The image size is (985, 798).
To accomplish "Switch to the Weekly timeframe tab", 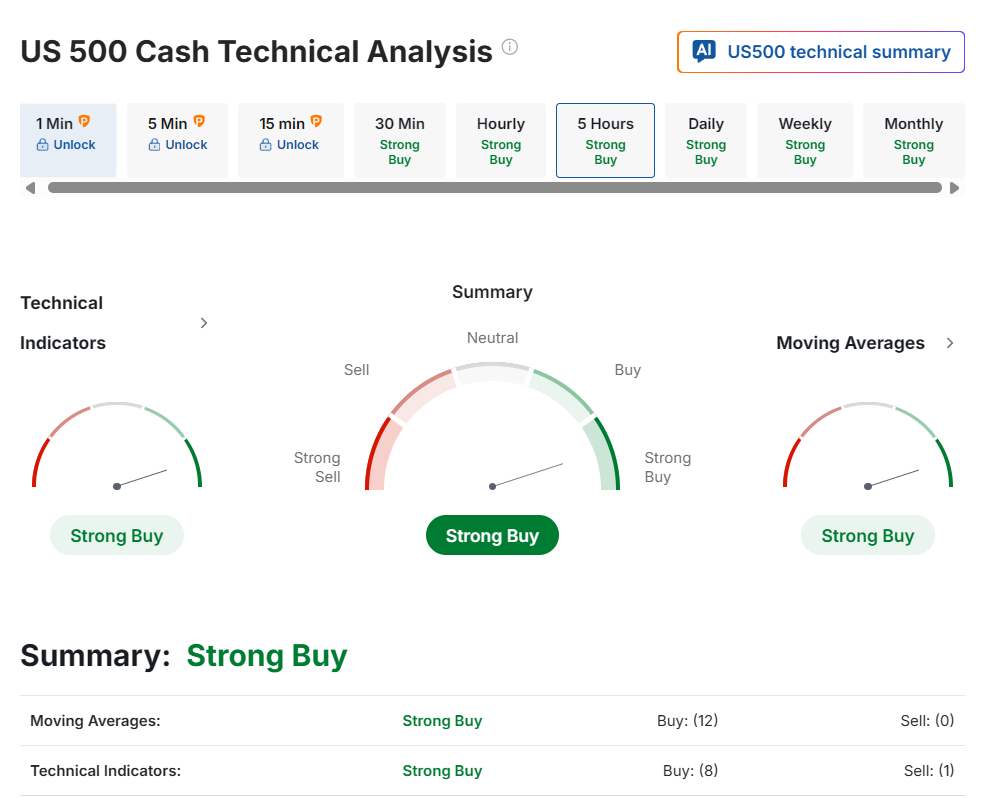I will coord(805,141).
